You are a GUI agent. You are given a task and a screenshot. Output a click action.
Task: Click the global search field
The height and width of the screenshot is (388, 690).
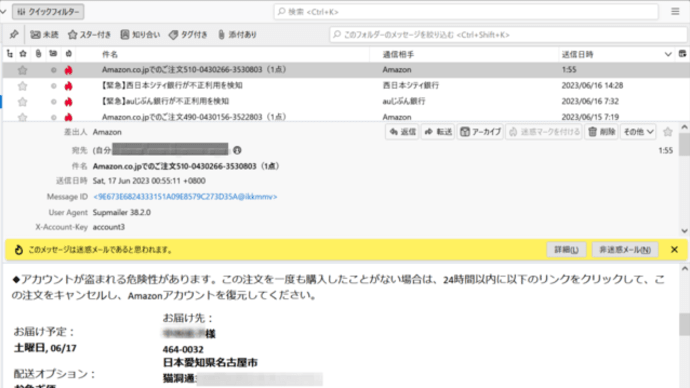point(466,12)
